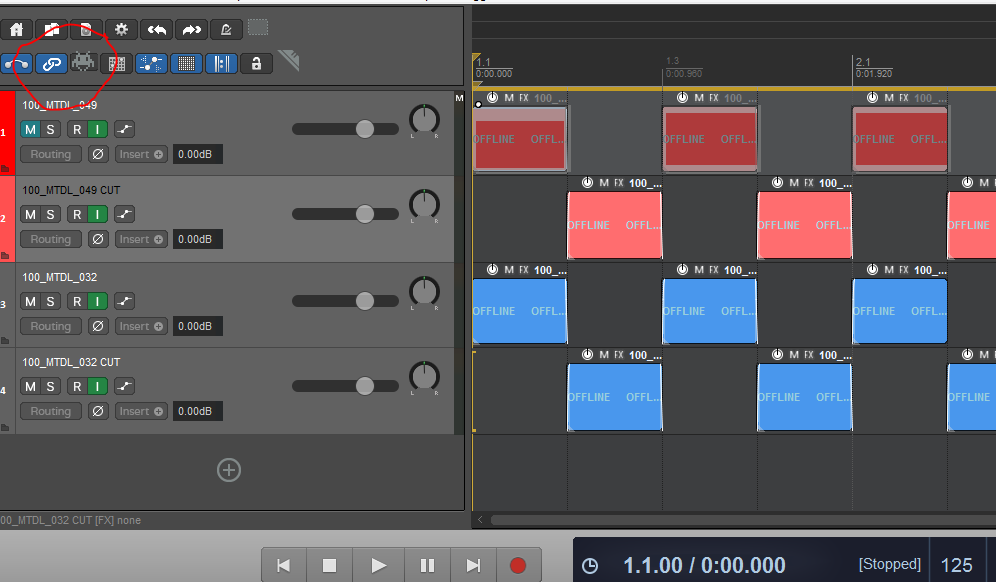
Task: Toggle input monitoring on track 100_MTDL_032
Action: click(97, 302)
